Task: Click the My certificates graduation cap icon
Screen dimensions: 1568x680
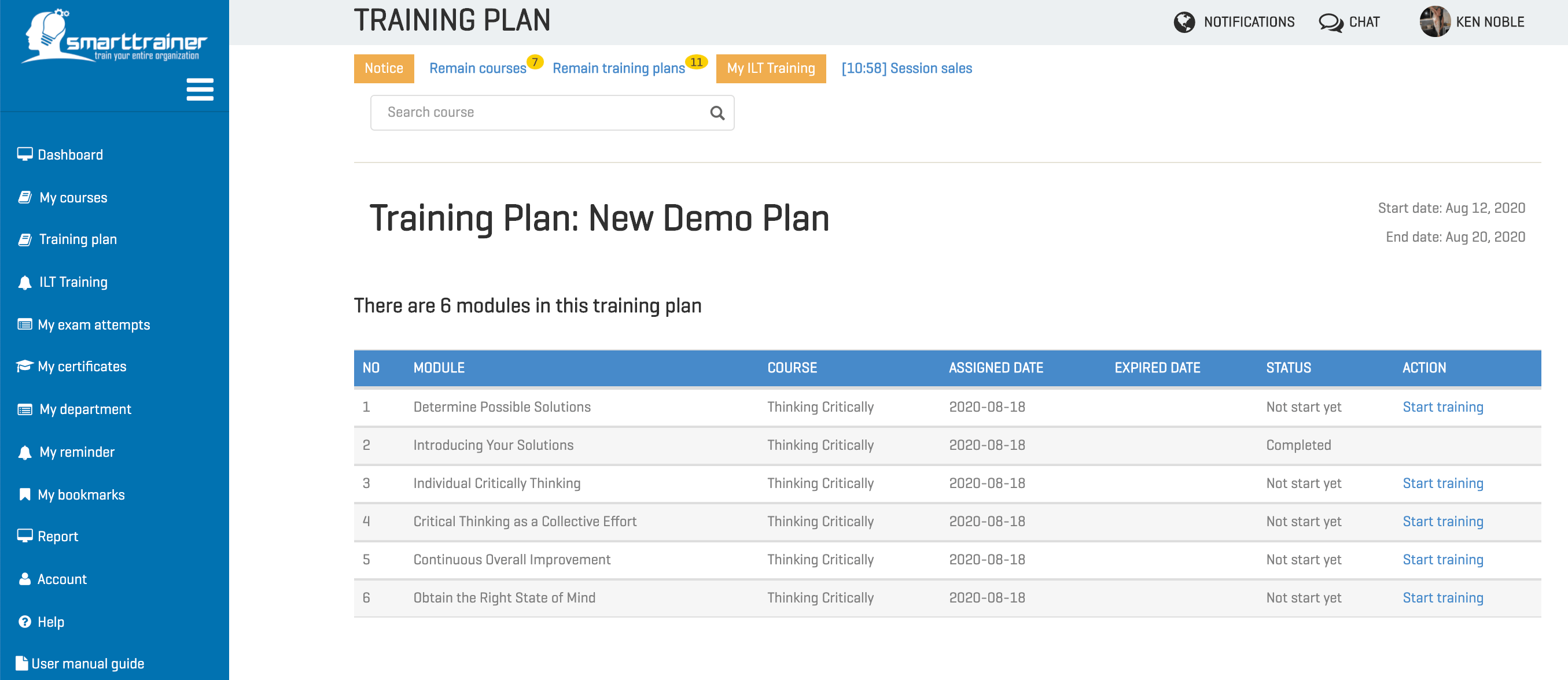Action: [x=24, y=365]
